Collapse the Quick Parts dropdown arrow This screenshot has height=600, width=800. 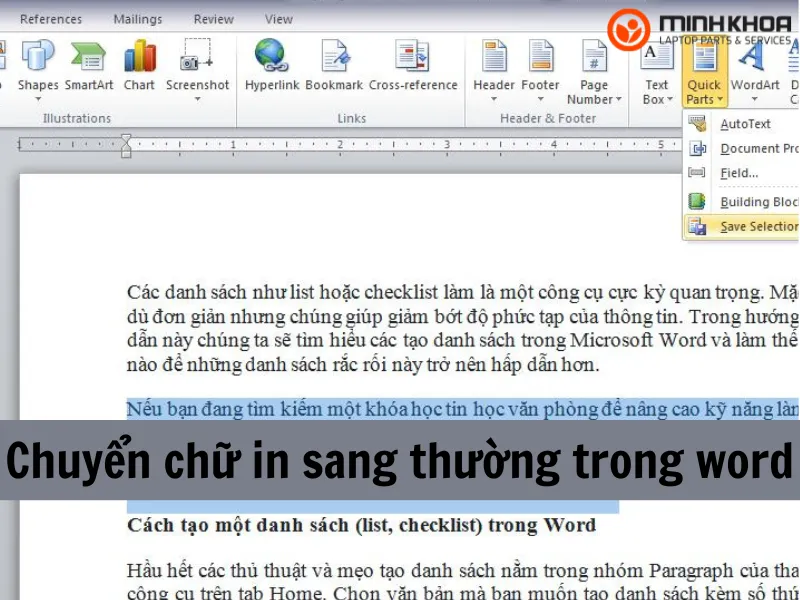(x=720, y=99)
